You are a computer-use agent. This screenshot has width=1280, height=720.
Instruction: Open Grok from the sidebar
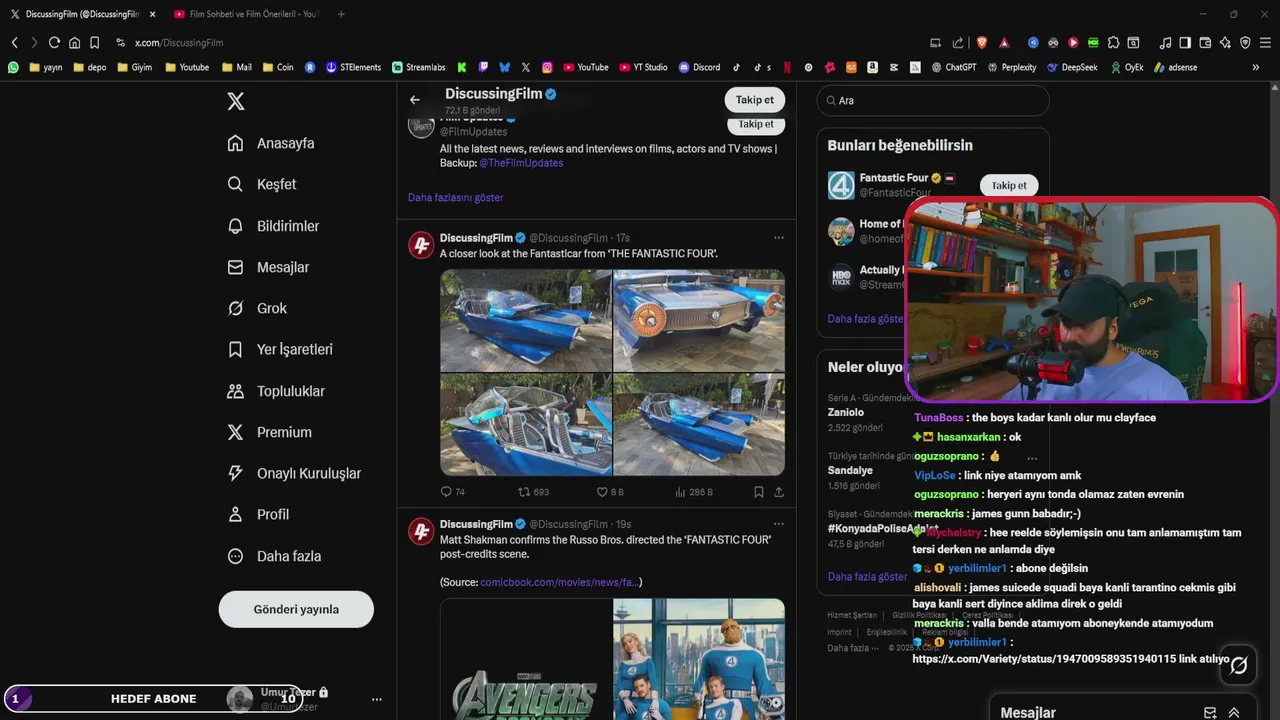257,308
